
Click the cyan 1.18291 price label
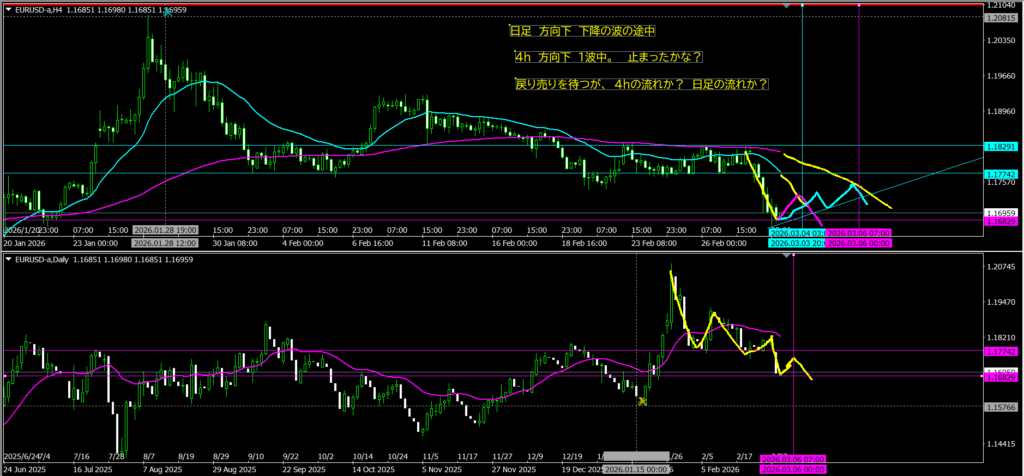point(1000,146)
